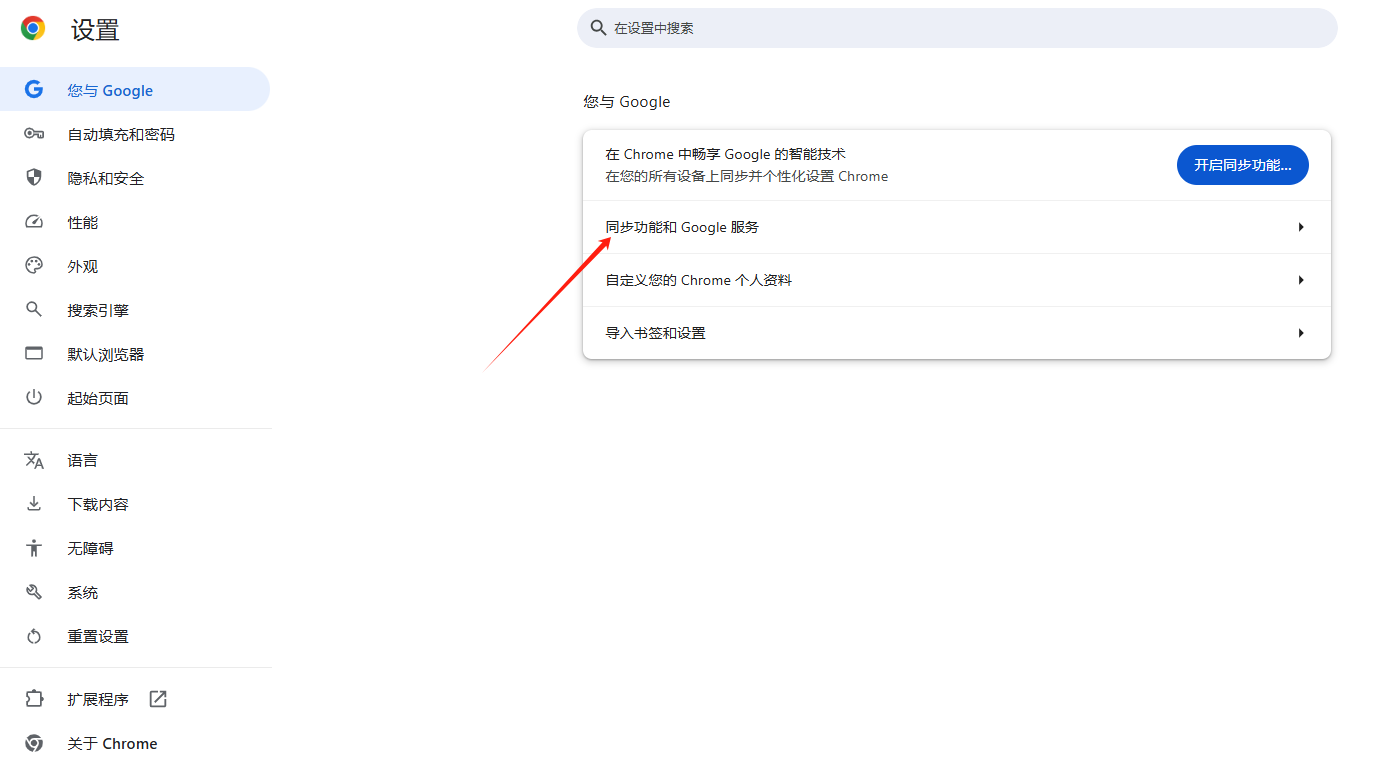Open 起始页面 settings section
This screenshot has height=784, width=1392.
pos(135,398)
